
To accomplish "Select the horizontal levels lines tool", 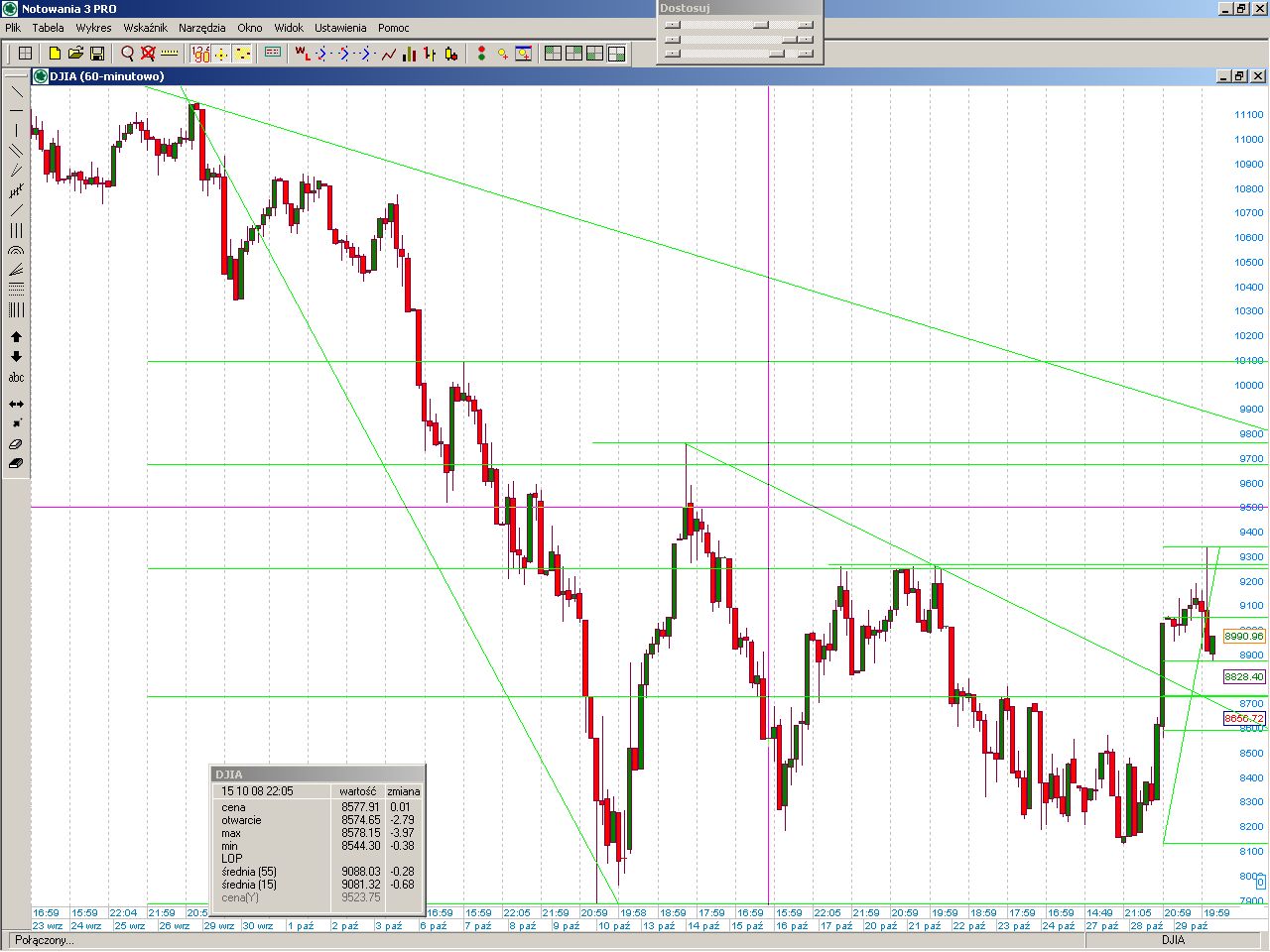I will click(x=16, y=290).
